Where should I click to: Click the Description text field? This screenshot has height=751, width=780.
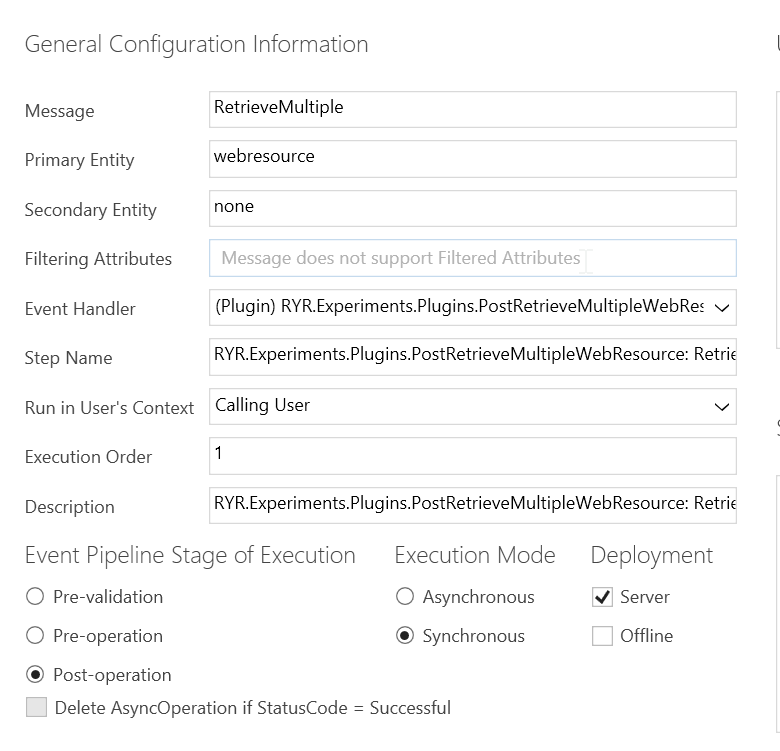coord(472,505)
